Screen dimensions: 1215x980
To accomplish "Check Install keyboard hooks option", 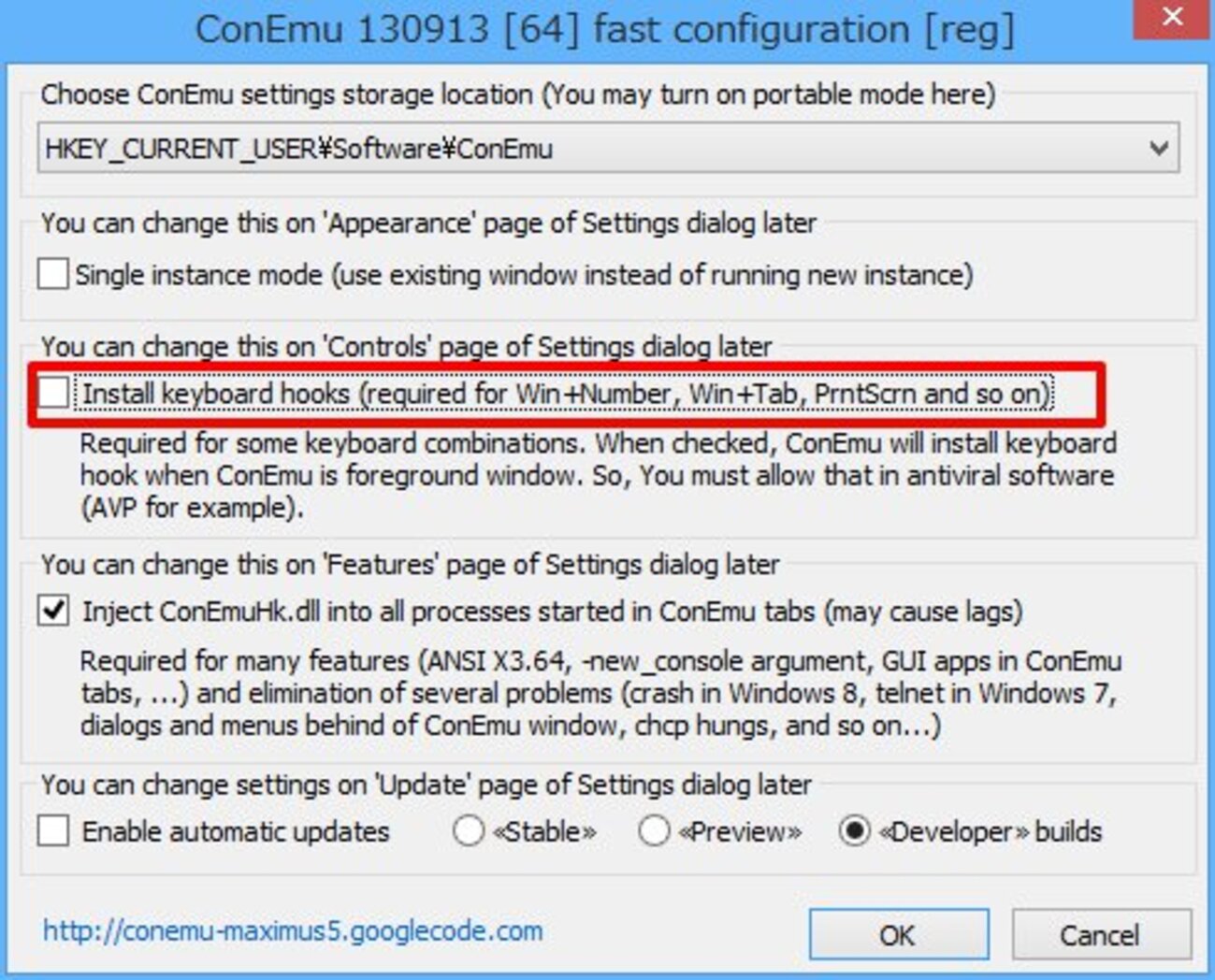I will 54,394.
